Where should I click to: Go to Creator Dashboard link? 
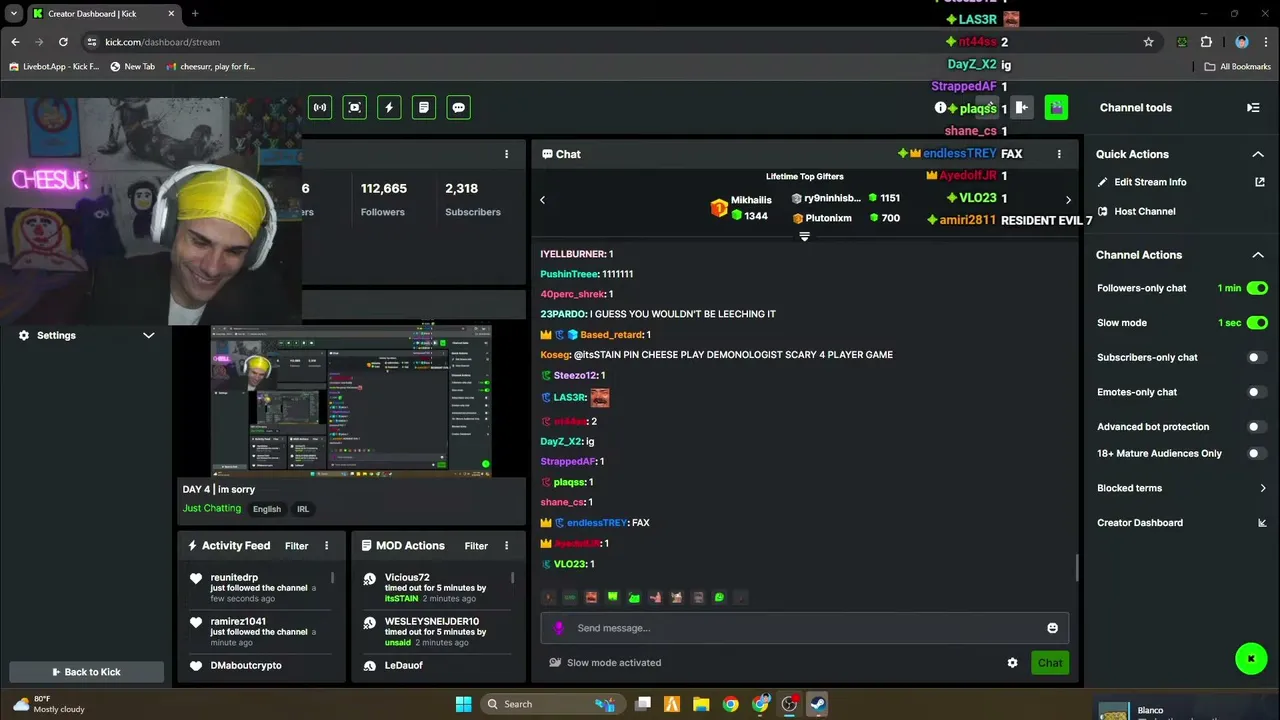click(1140, 523)
